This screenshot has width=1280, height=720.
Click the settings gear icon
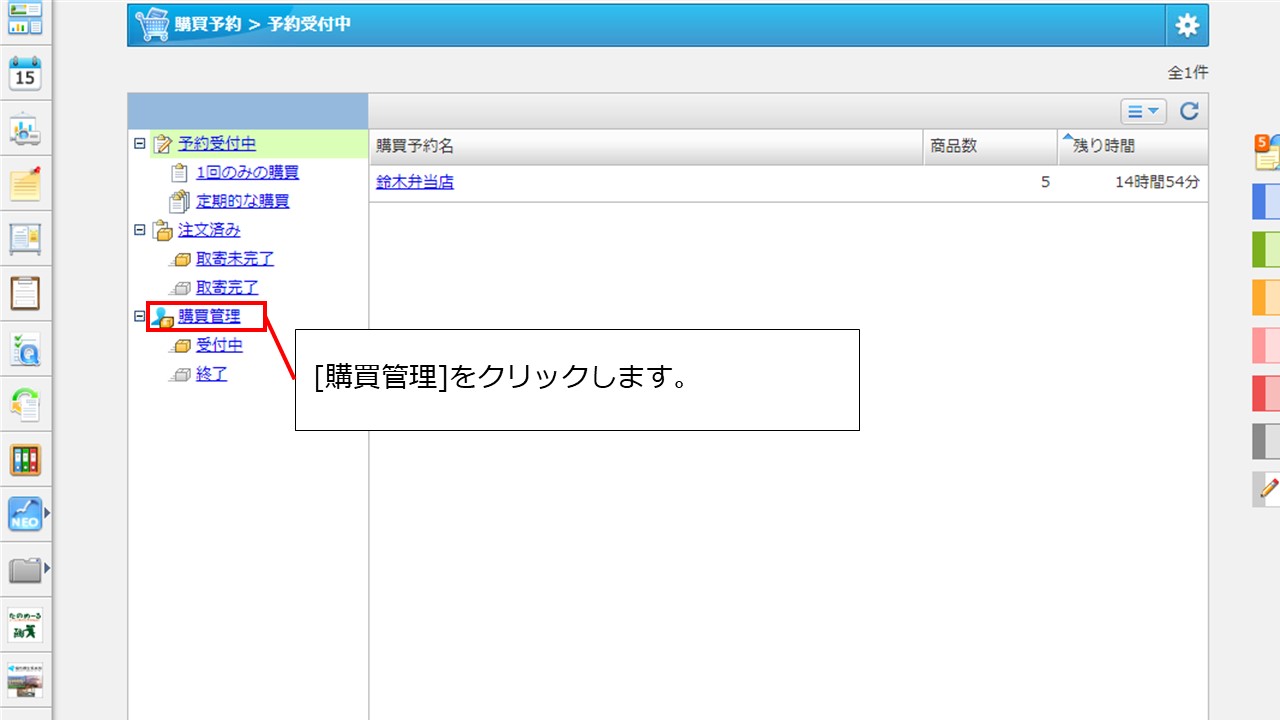(x=1187, y=25)
